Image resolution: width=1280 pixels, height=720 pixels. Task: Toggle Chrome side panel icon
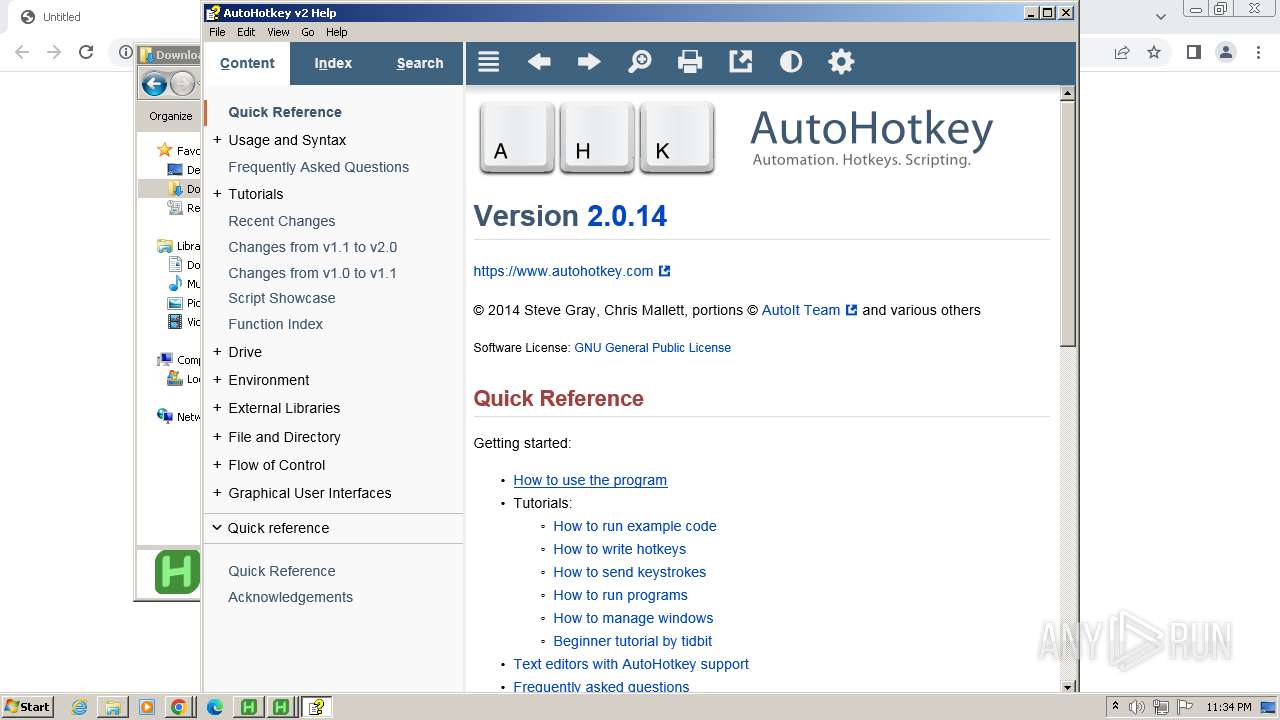pos(1193,52)
